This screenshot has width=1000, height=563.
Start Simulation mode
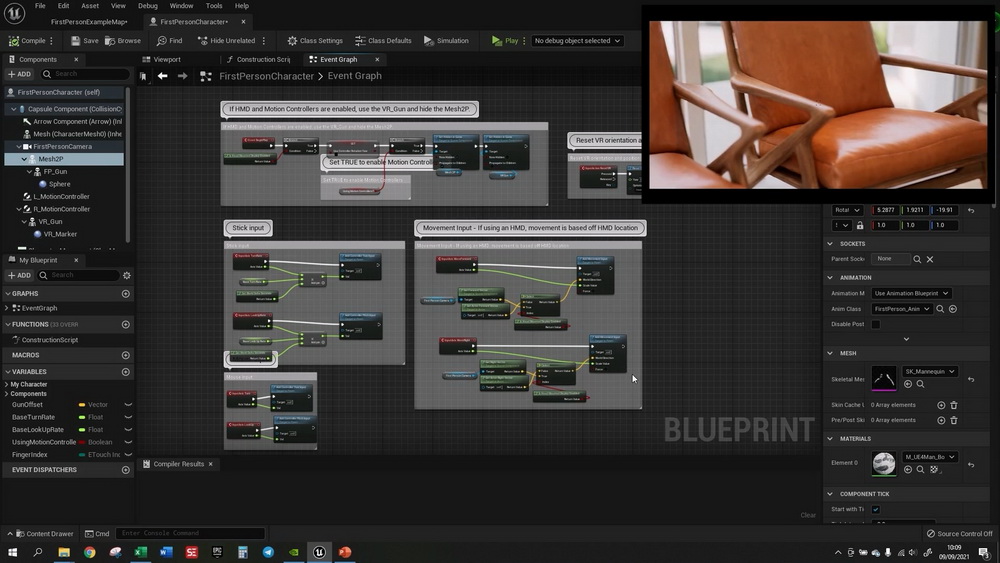point(446,41)
